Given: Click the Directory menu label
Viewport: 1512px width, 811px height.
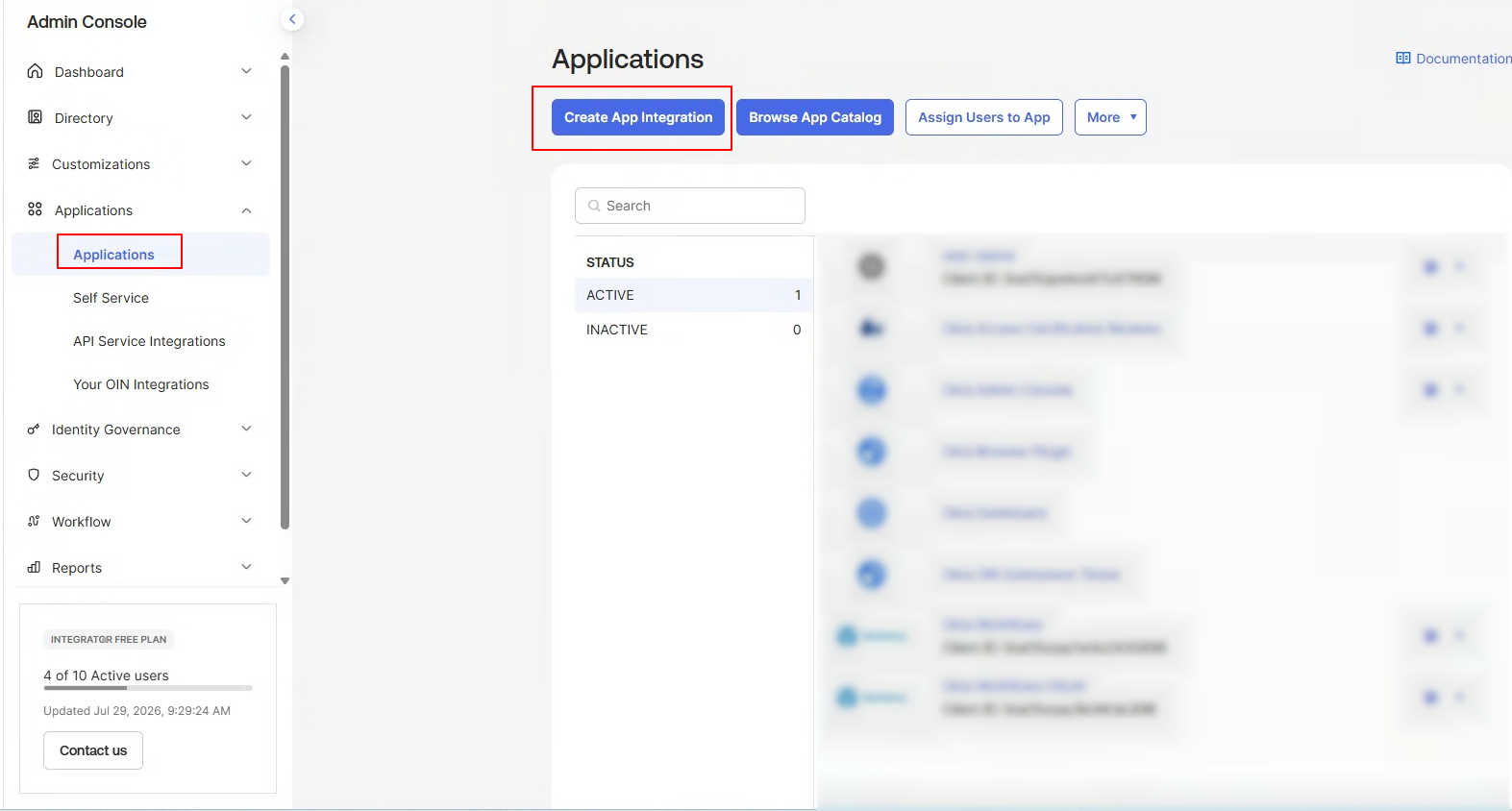Looking at the screenshot, I should [84, 118].
